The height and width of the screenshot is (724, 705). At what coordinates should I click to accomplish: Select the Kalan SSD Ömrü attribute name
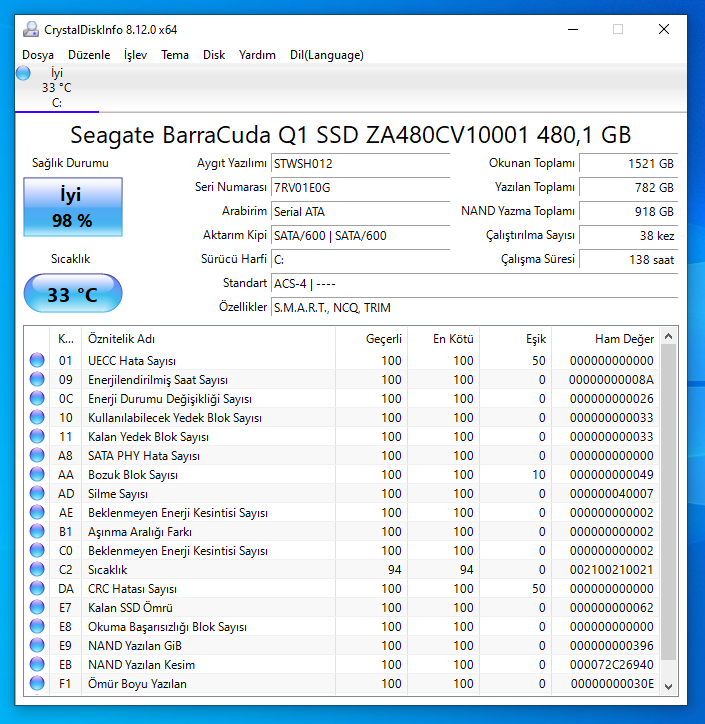[130, 608]
